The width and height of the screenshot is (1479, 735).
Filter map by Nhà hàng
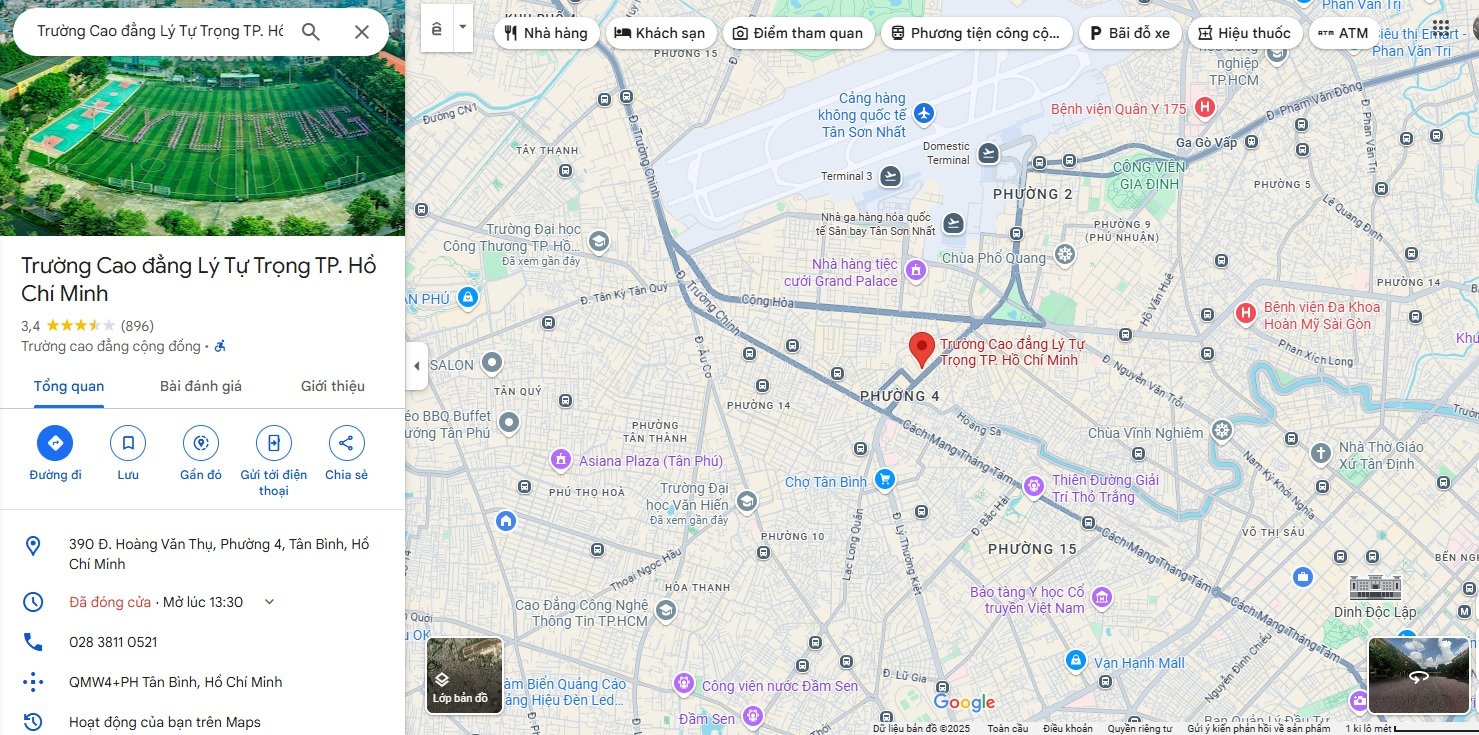[x=546, y=33]
